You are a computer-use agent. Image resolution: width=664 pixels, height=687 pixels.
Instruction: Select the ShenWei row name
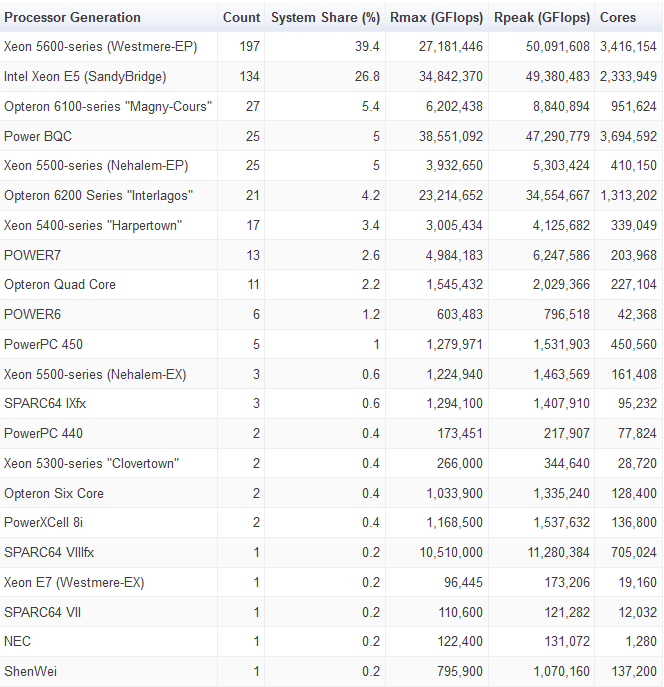[x=31, y=671]
